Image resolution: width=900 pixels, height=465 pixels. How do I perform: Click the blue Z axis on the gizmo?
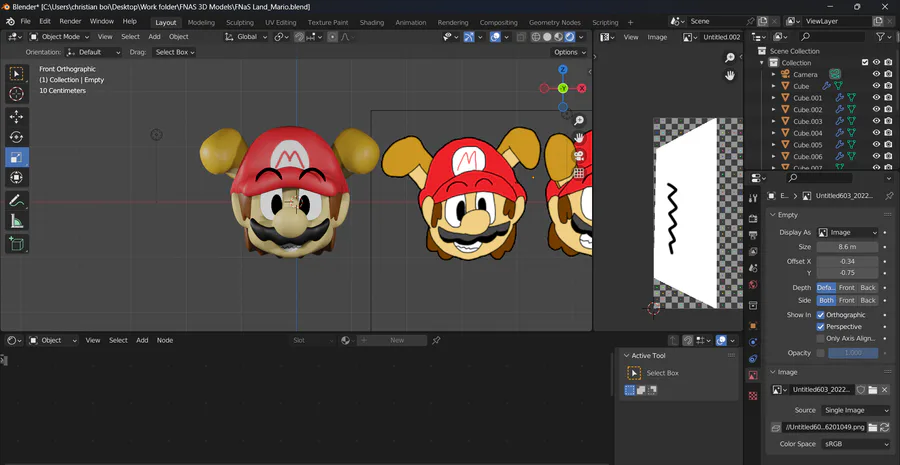[x=563, y=69]
